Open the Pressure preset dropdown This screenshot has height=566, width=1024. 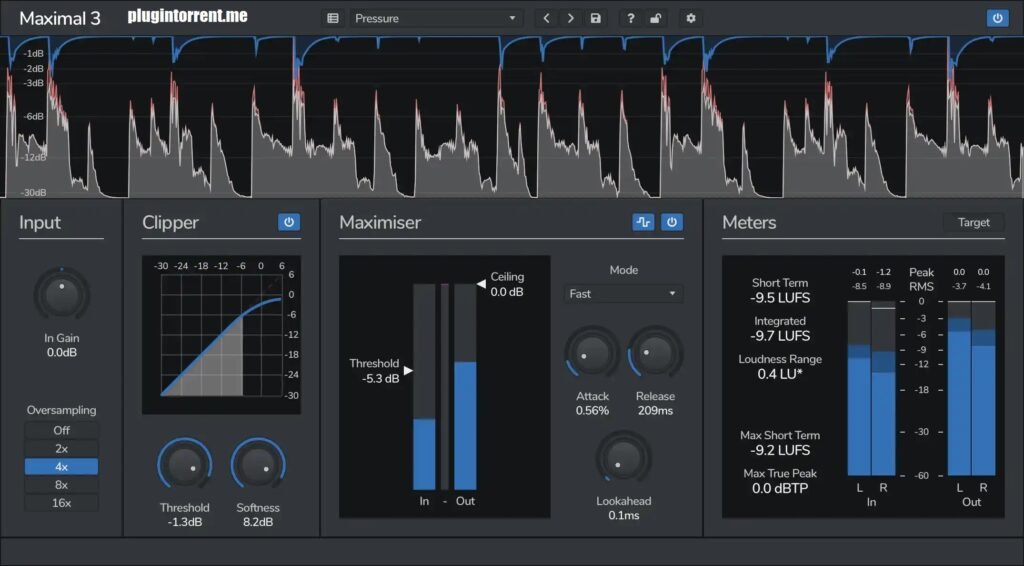[x=436, y=18]
